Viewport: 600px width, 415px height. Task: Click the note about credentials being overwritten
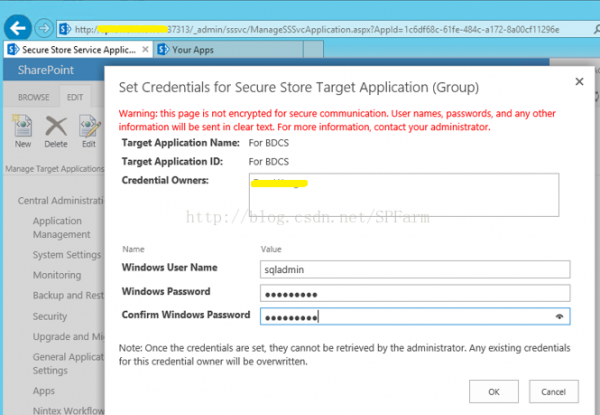pos(344,355)
